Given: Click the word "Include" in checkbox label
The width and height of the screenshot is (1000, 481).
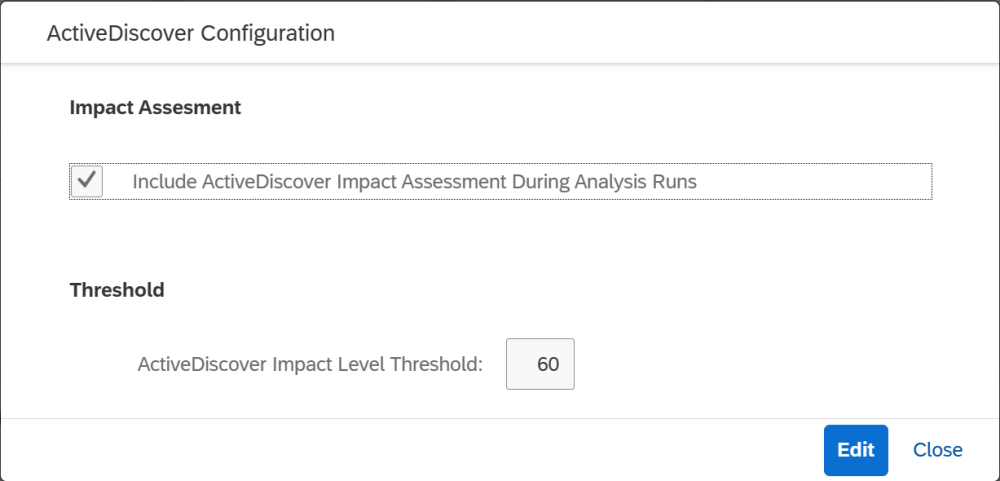Looking at the screenshot, I should [x=164, y=182].
